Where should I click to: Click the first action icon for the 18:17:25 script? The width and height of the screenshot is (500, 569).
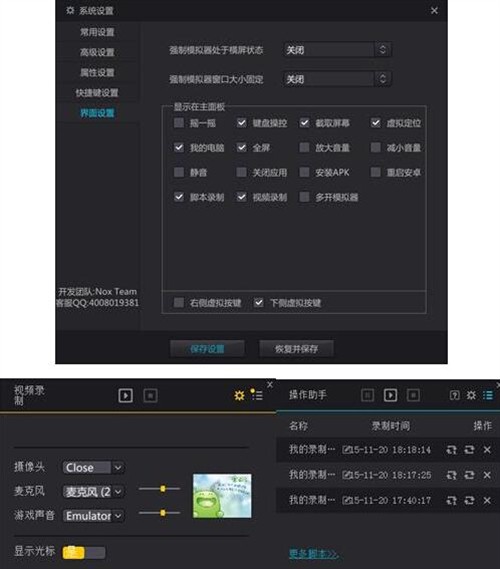coord(451,475)
